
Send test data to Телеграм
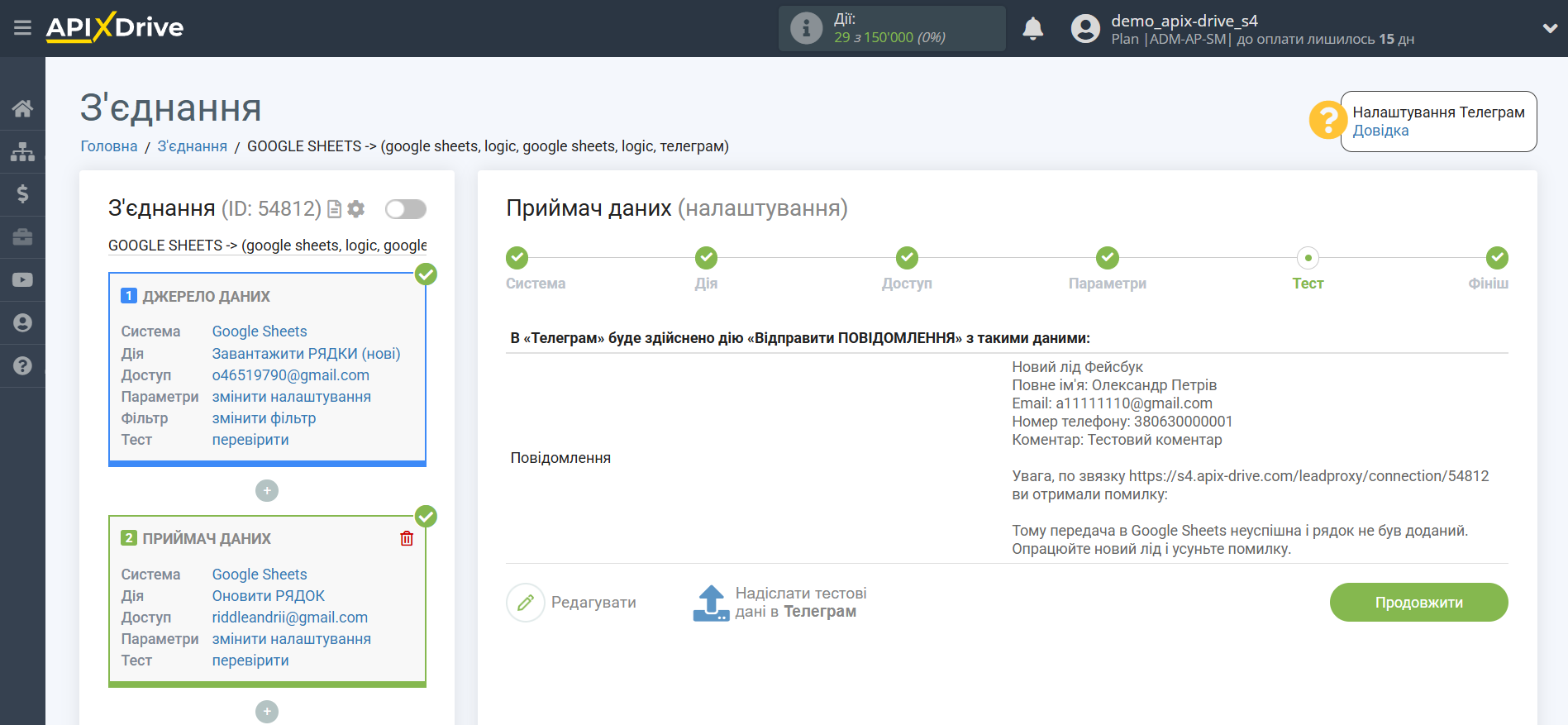point(779,603)
